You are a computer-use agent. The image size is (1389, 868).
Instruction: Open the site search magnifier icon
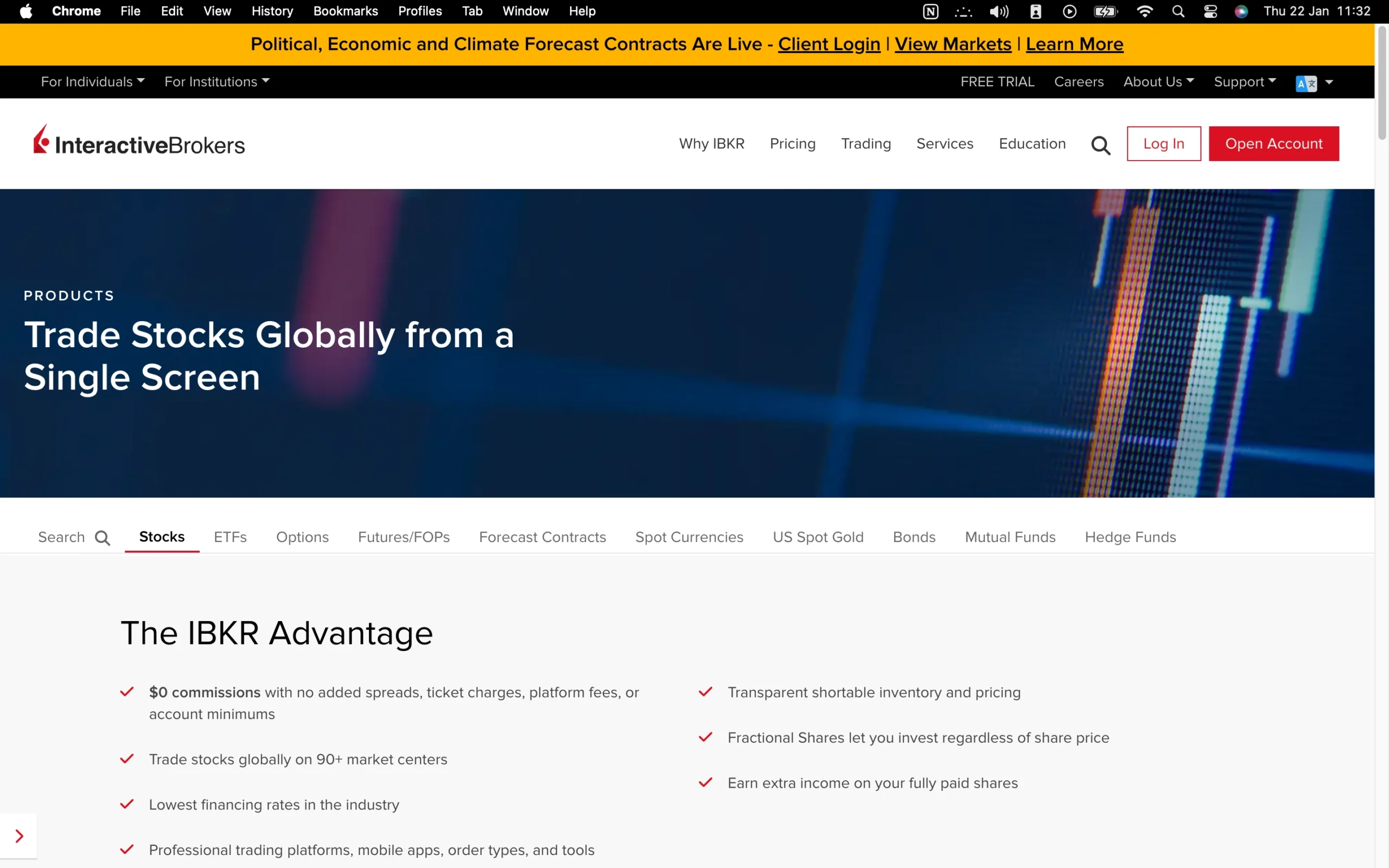[x=1100, y=144]
